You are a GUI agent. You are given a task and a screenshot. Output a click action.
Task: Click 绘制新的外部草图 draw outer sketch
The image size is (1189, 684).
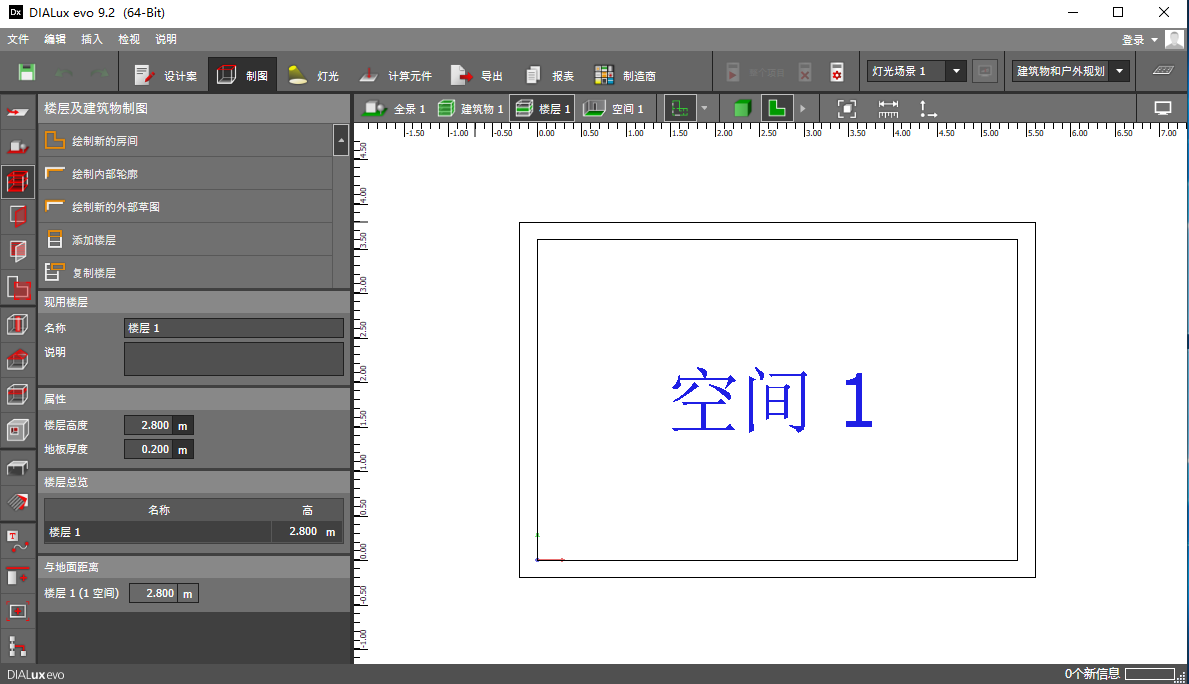coord(186,207)
